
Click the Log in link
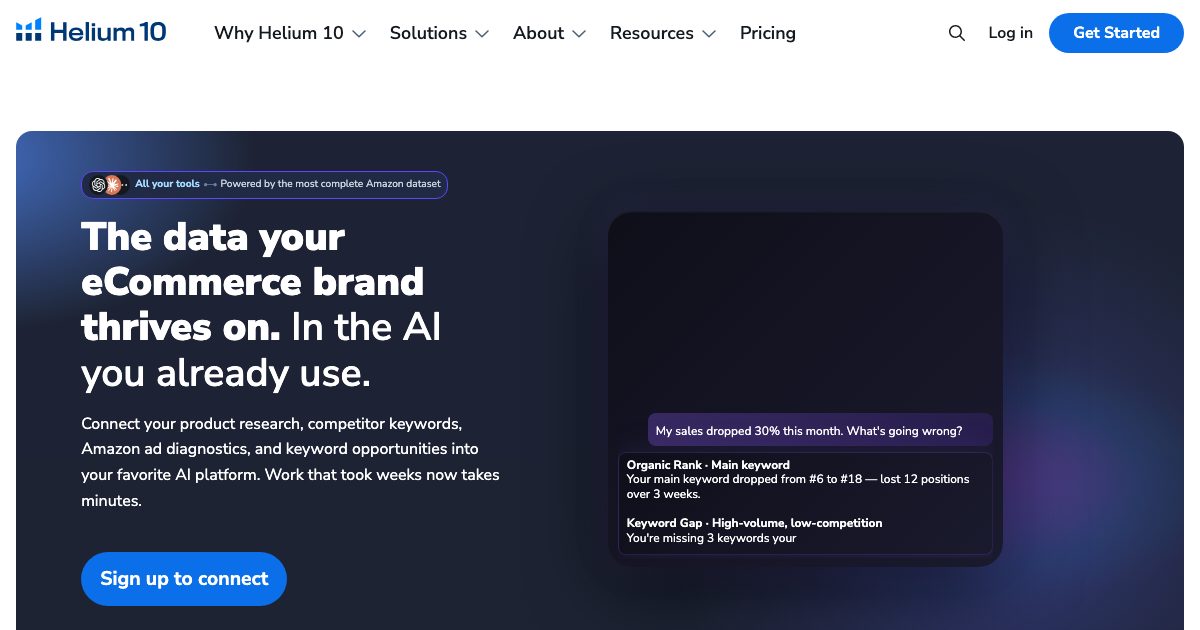[1010, 33]
